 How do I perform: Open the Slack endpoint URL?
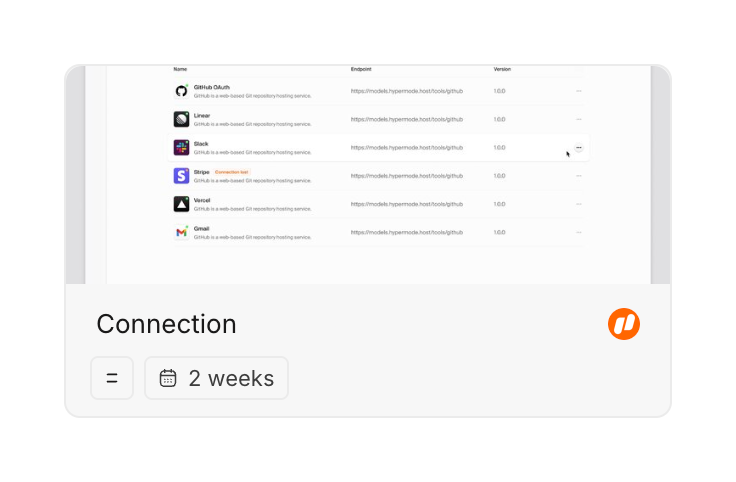tap(406, 148)
